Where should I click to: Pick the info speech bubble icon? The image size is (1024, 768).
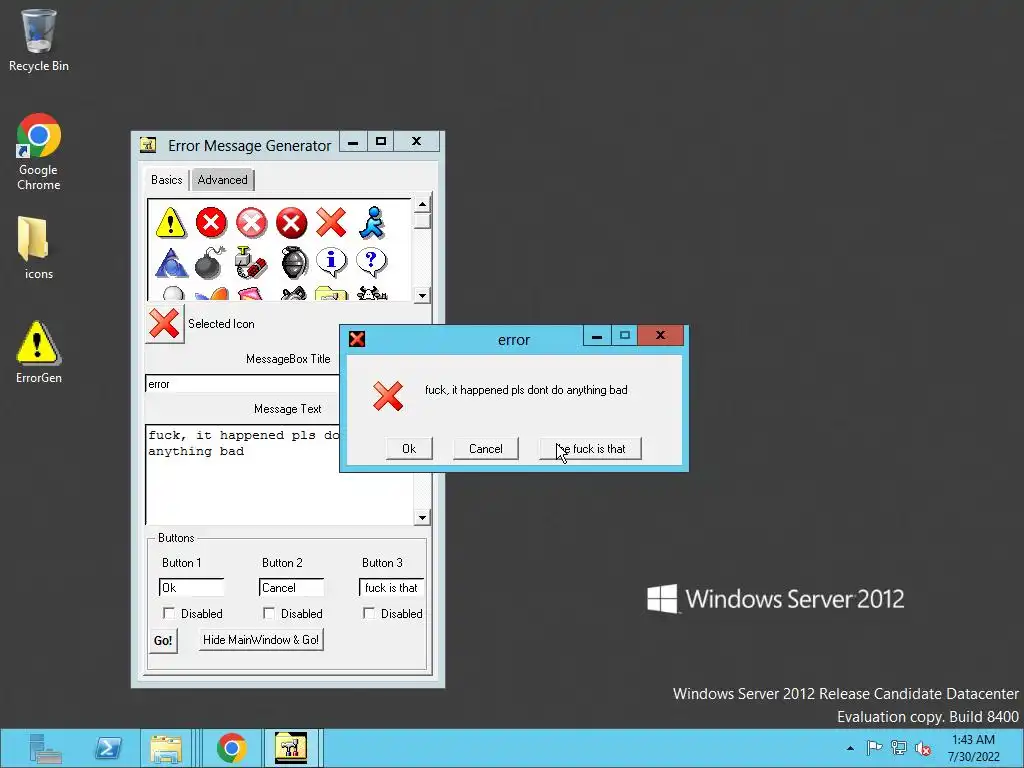(x=332, y=263)
